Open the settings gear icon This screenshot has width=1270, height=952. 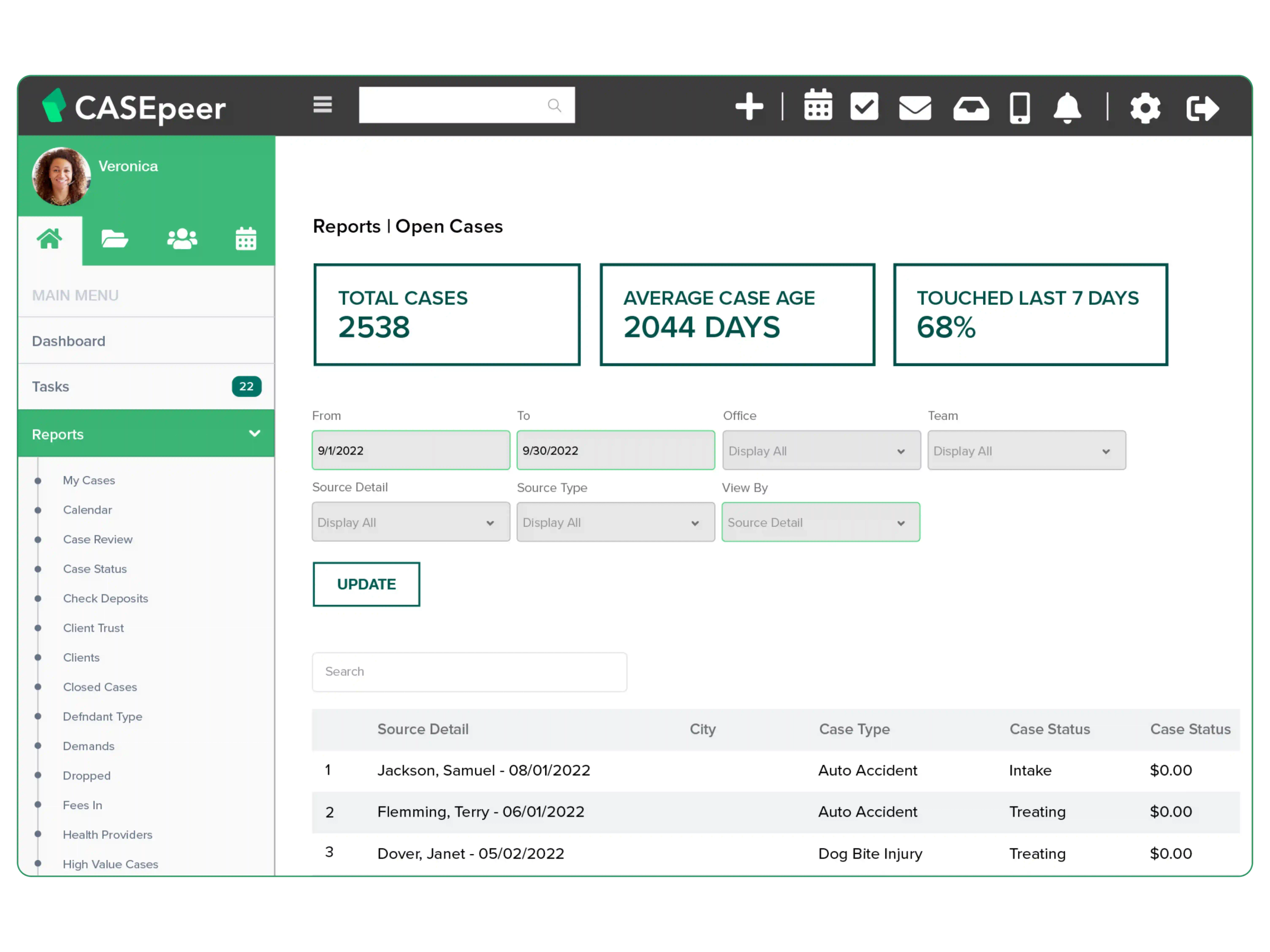pyautogui.click(x=1146, y=107)
